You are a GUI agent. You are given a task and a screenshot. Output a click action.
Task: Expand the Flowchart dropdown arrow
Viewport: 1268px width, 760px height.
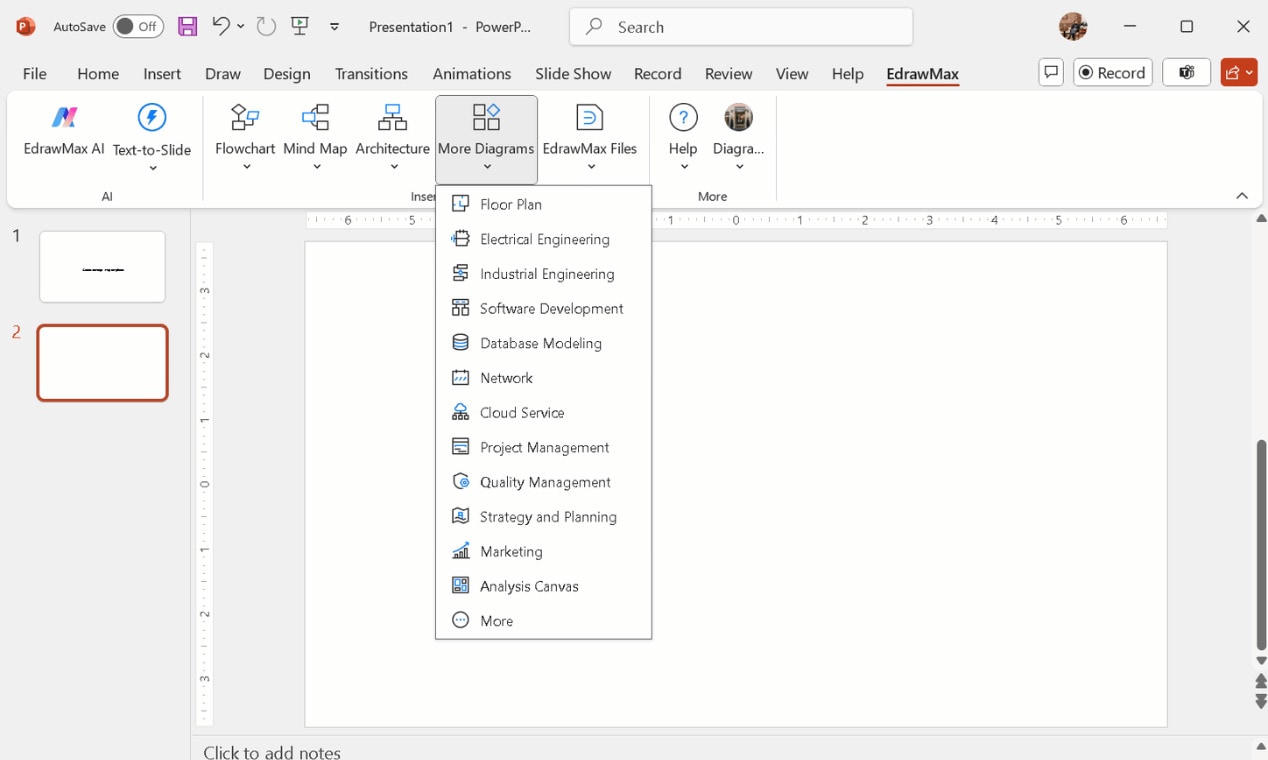pos(246,167)
